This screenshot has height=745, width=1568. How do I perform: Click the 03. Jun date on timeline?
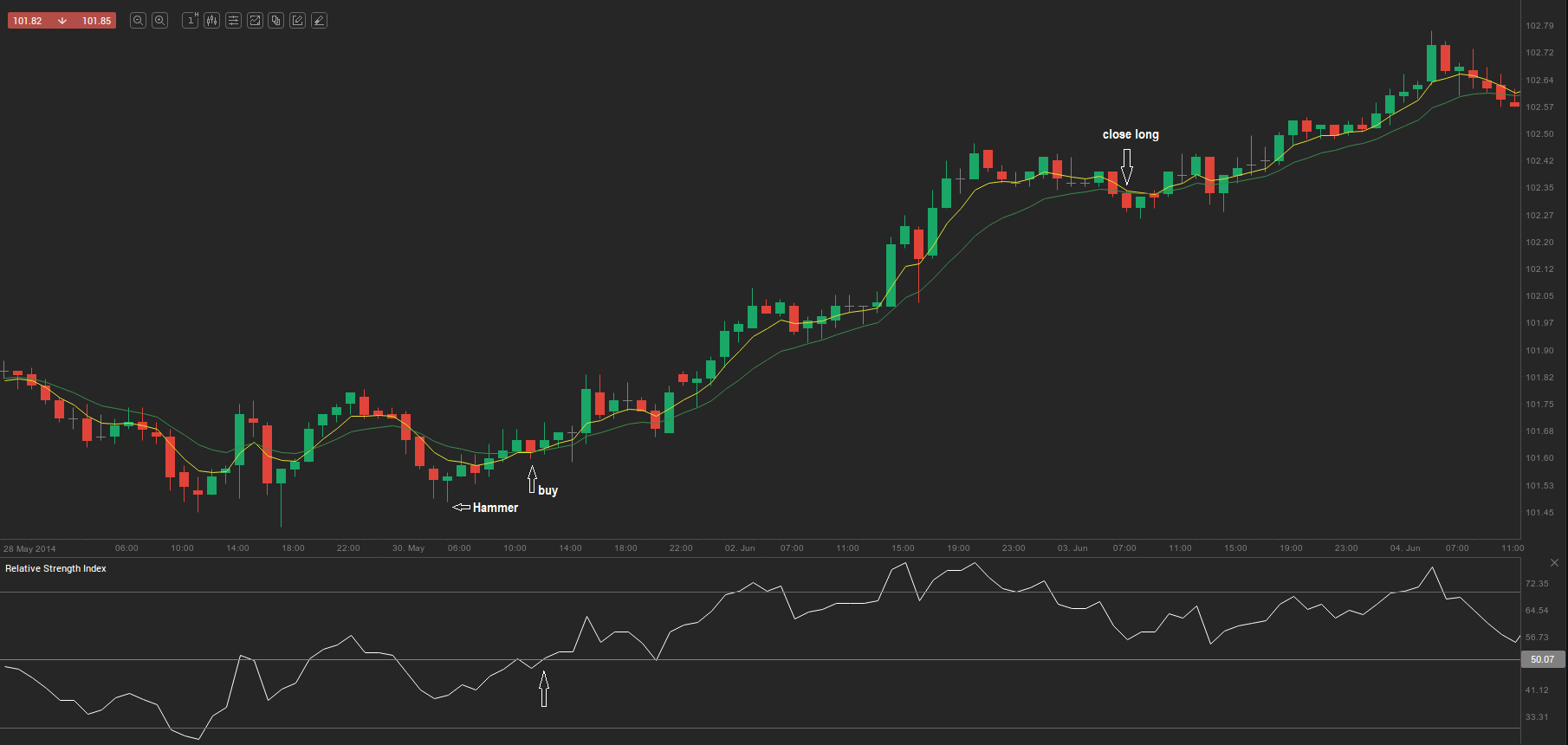tap(1072, 548)
